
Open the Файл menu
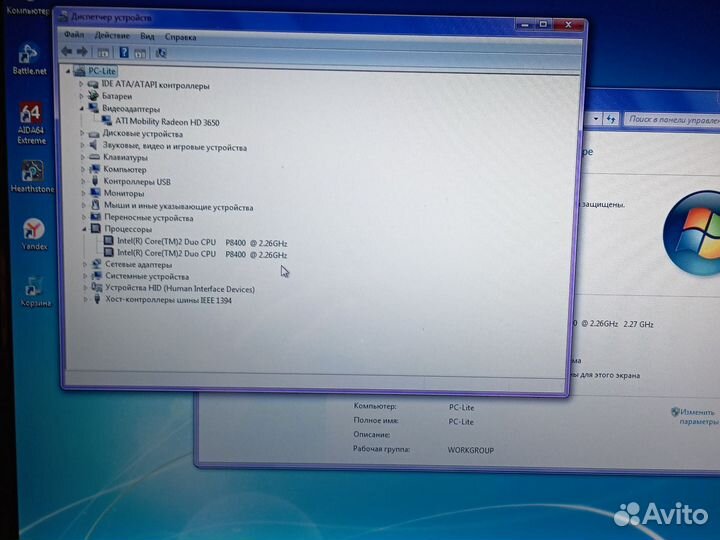coord(74,35)
